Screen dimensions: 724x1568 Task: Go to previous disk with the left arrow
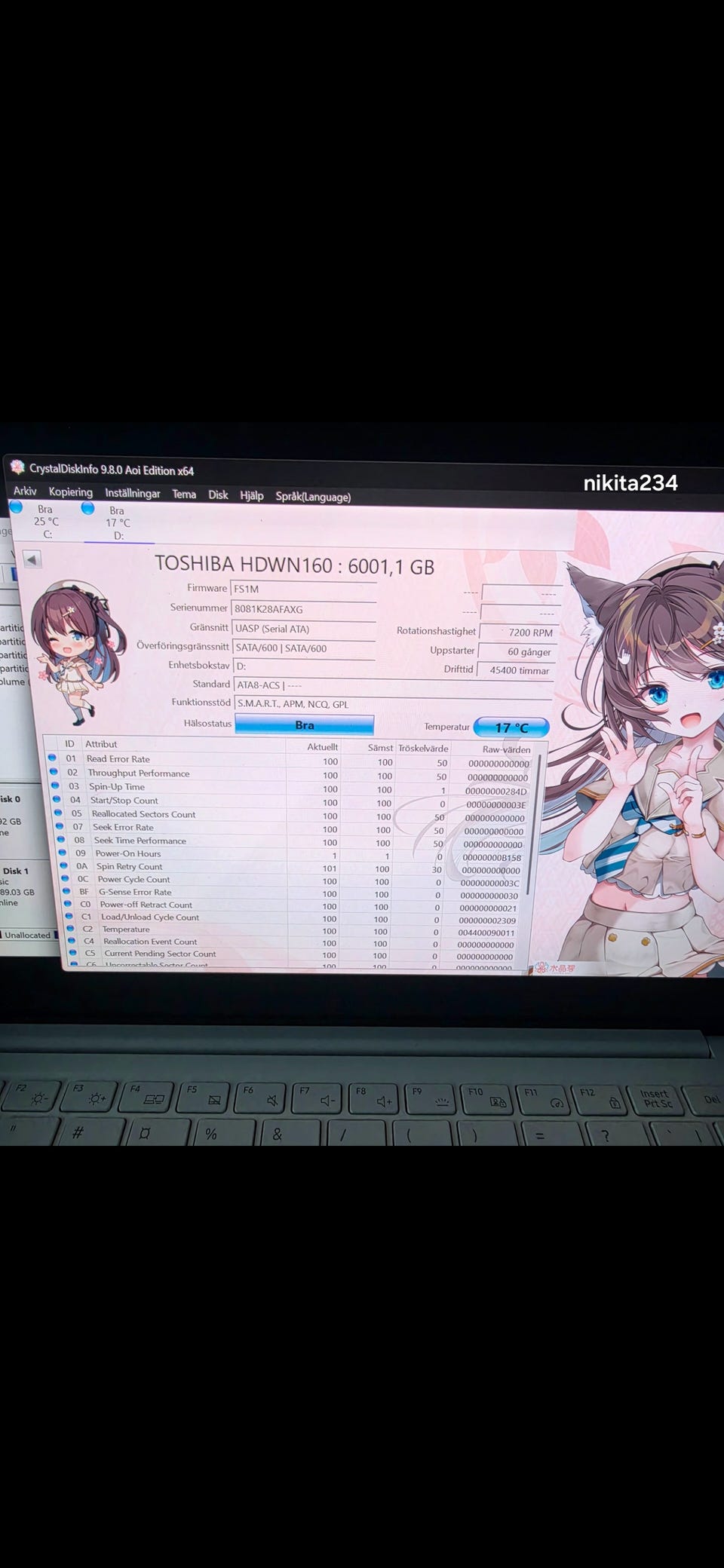tap(32, 559)
